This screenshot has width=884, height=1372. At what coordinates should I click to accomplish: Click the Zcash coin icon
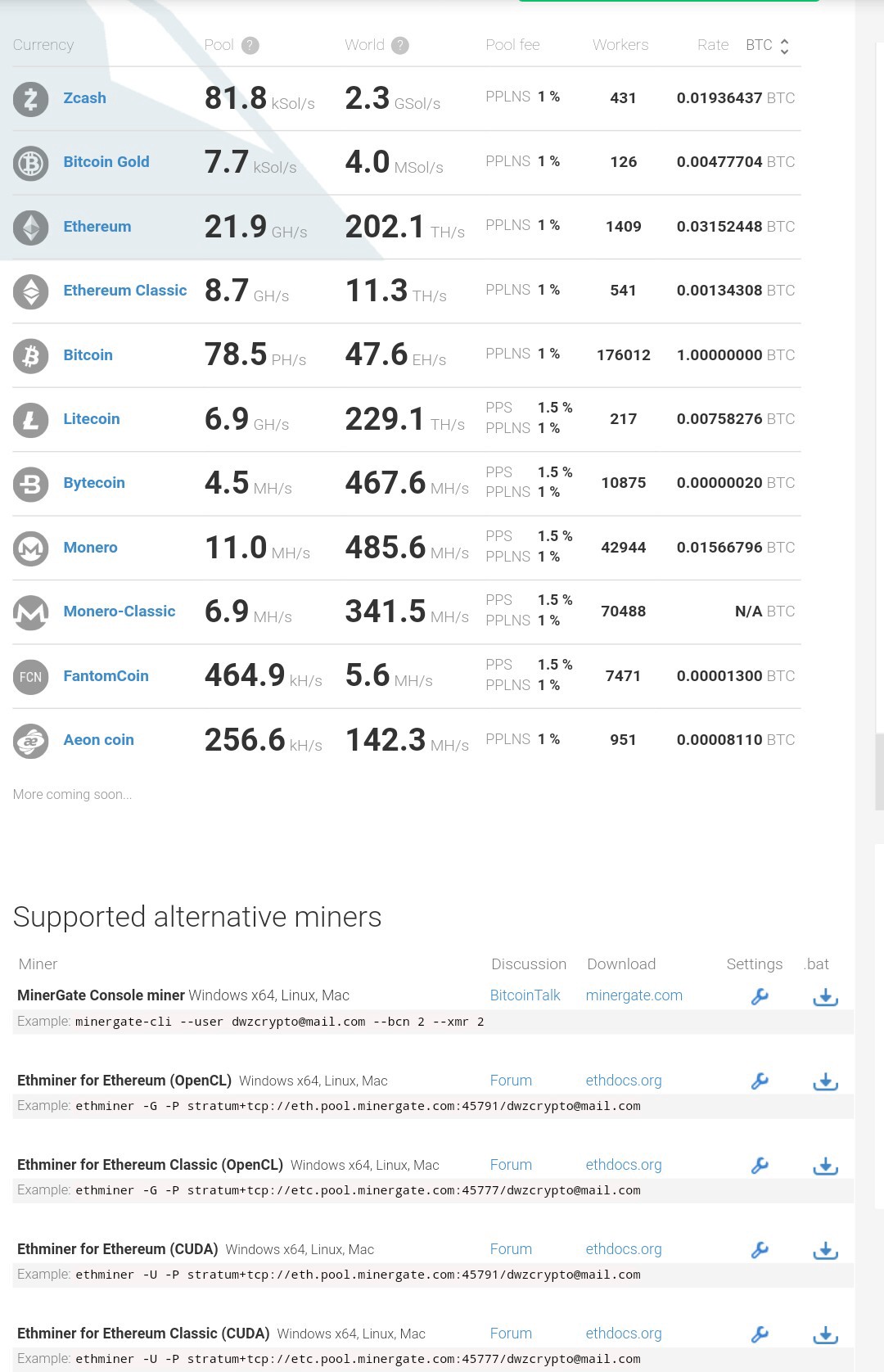31,98
